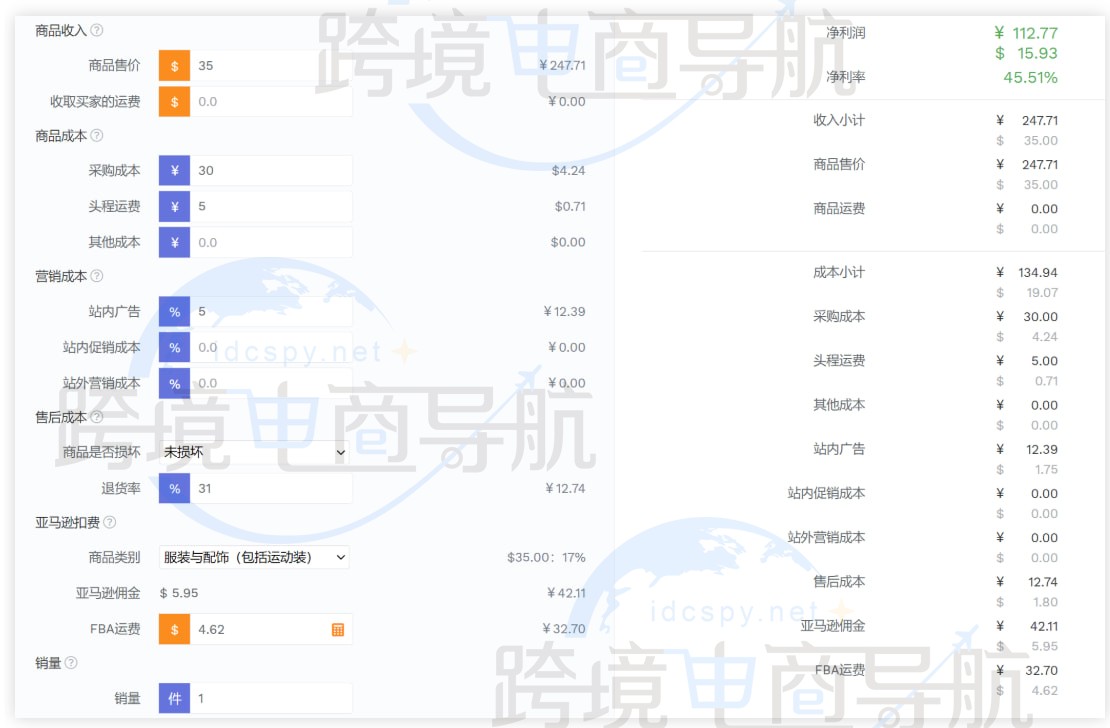Click the orange $ icon beside 商品售价
Viewport: 1110px width, 728px height.
point(174,66)
